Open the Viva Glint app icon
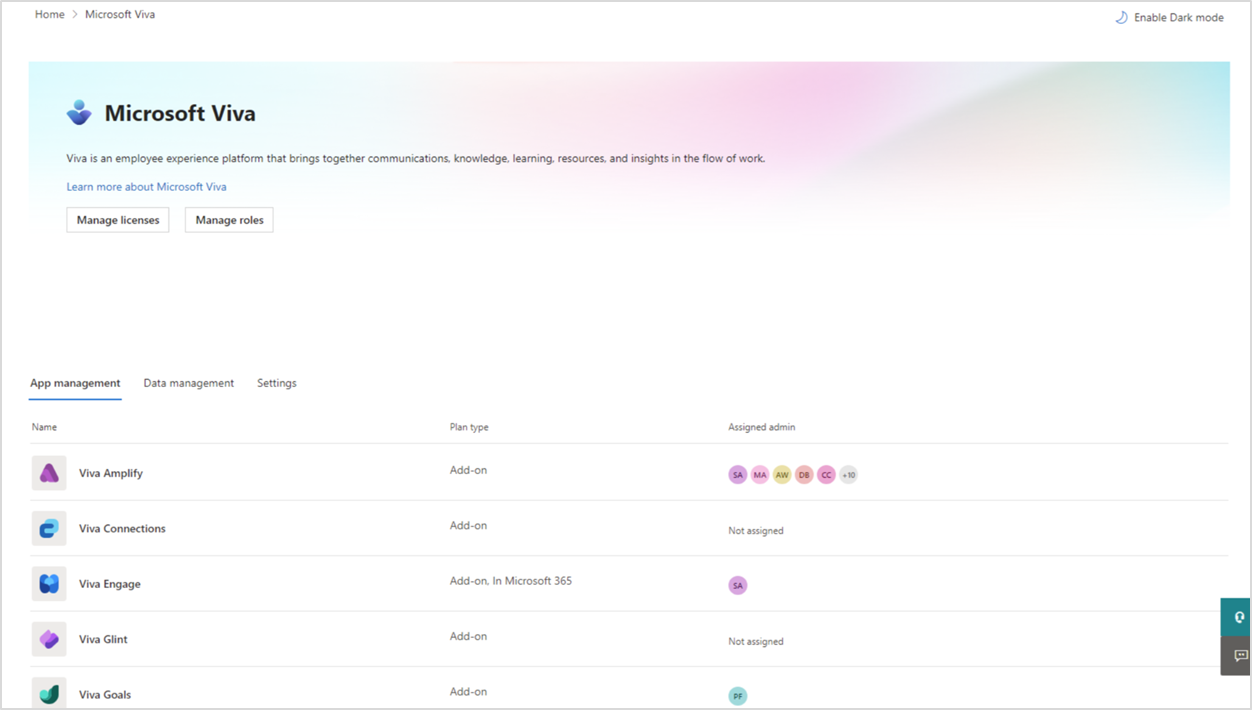This screenshot has height=710, width=1252. pyautogui.click(x=48, y=638)
